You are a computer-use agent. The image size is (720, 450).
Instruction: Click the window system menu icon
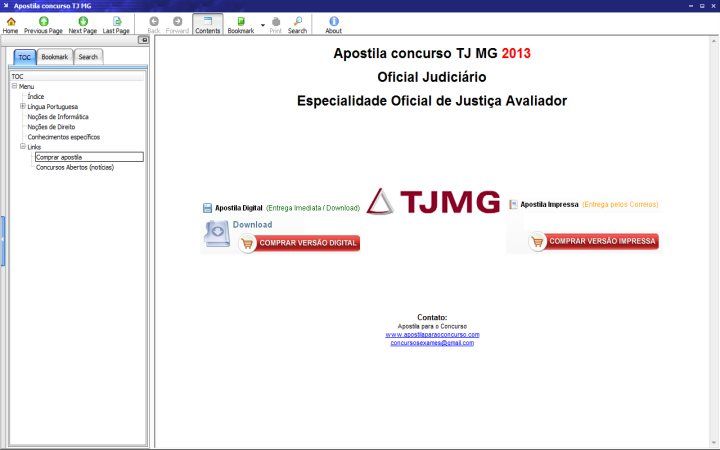(6, 6)
